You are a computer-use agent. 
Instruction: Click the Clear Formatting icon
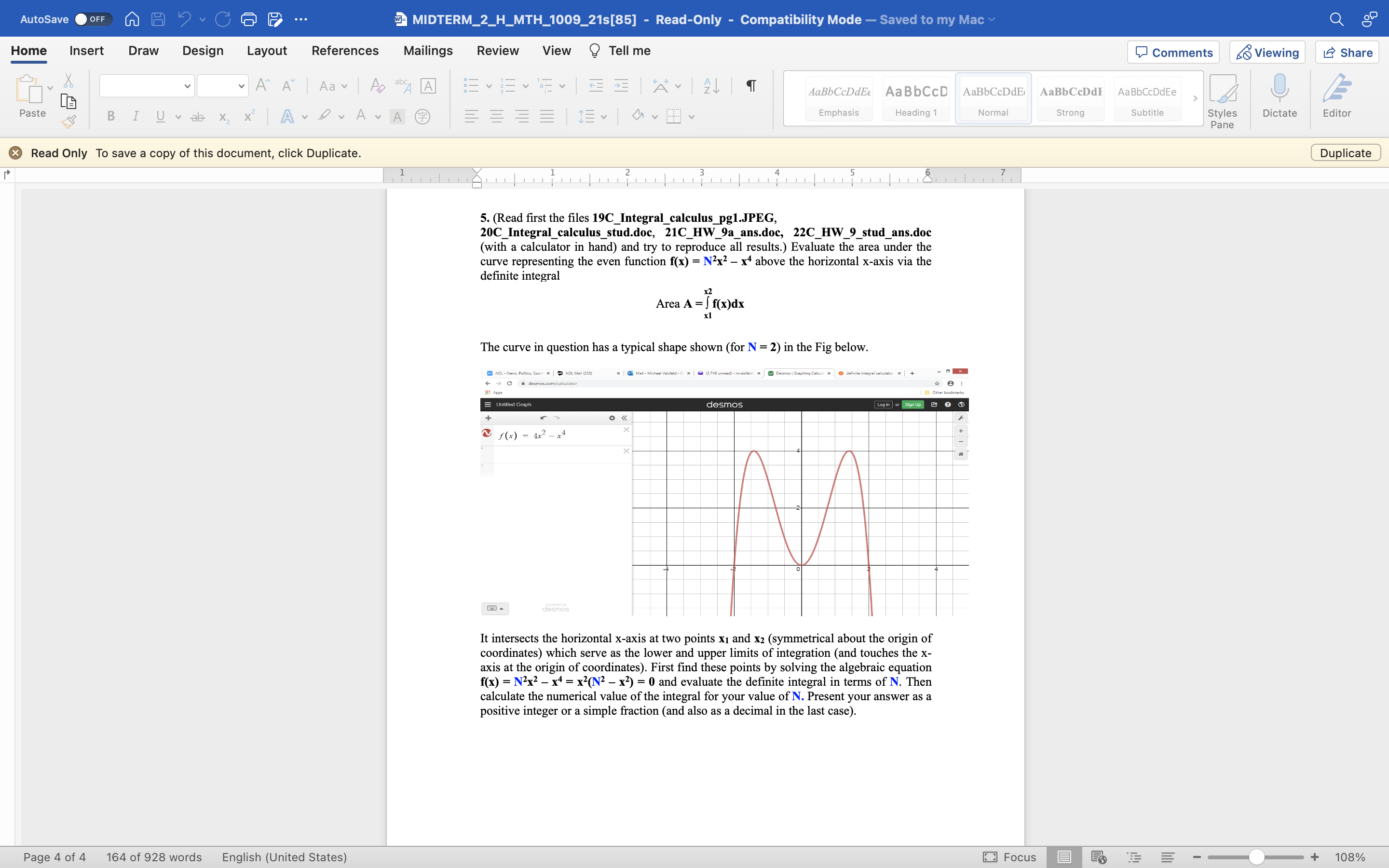(377, 85)
